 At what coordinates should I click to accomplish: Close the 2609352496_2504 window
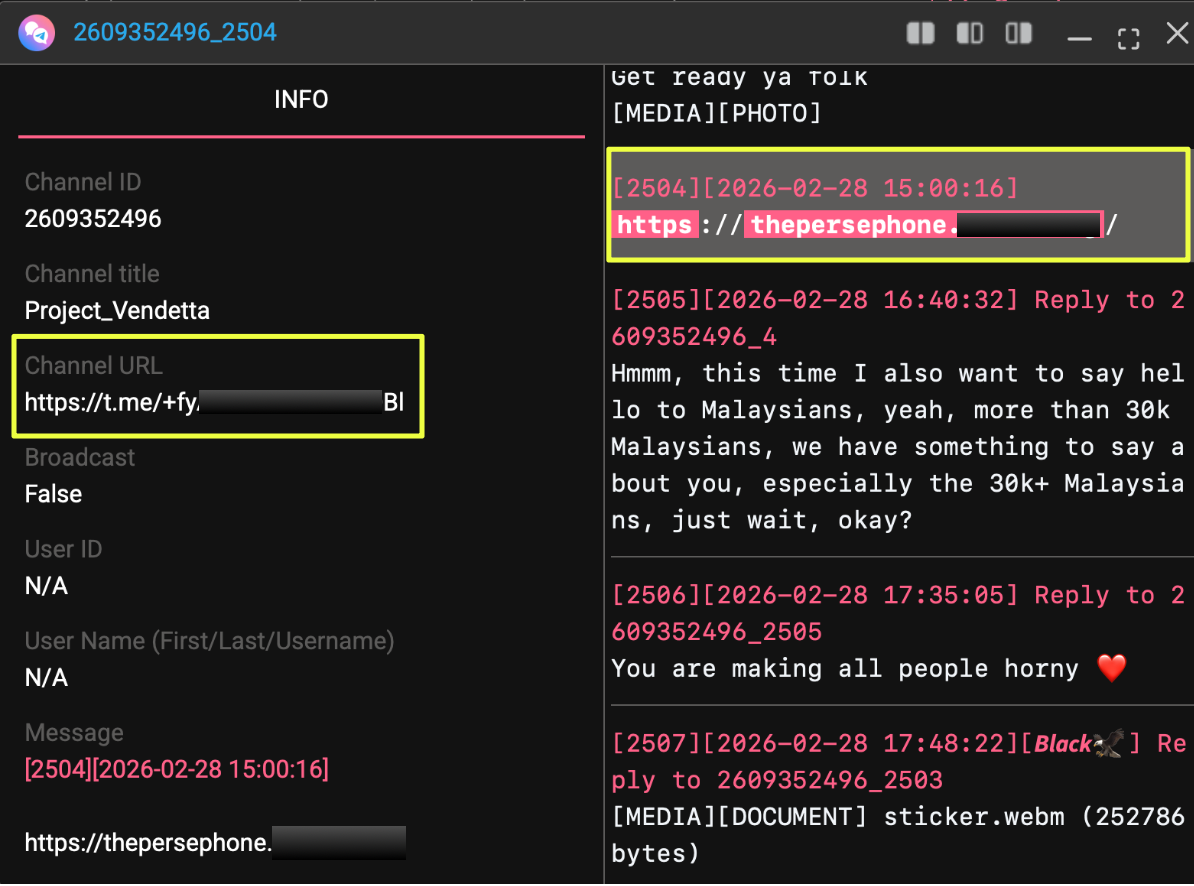pos(1177,34)
